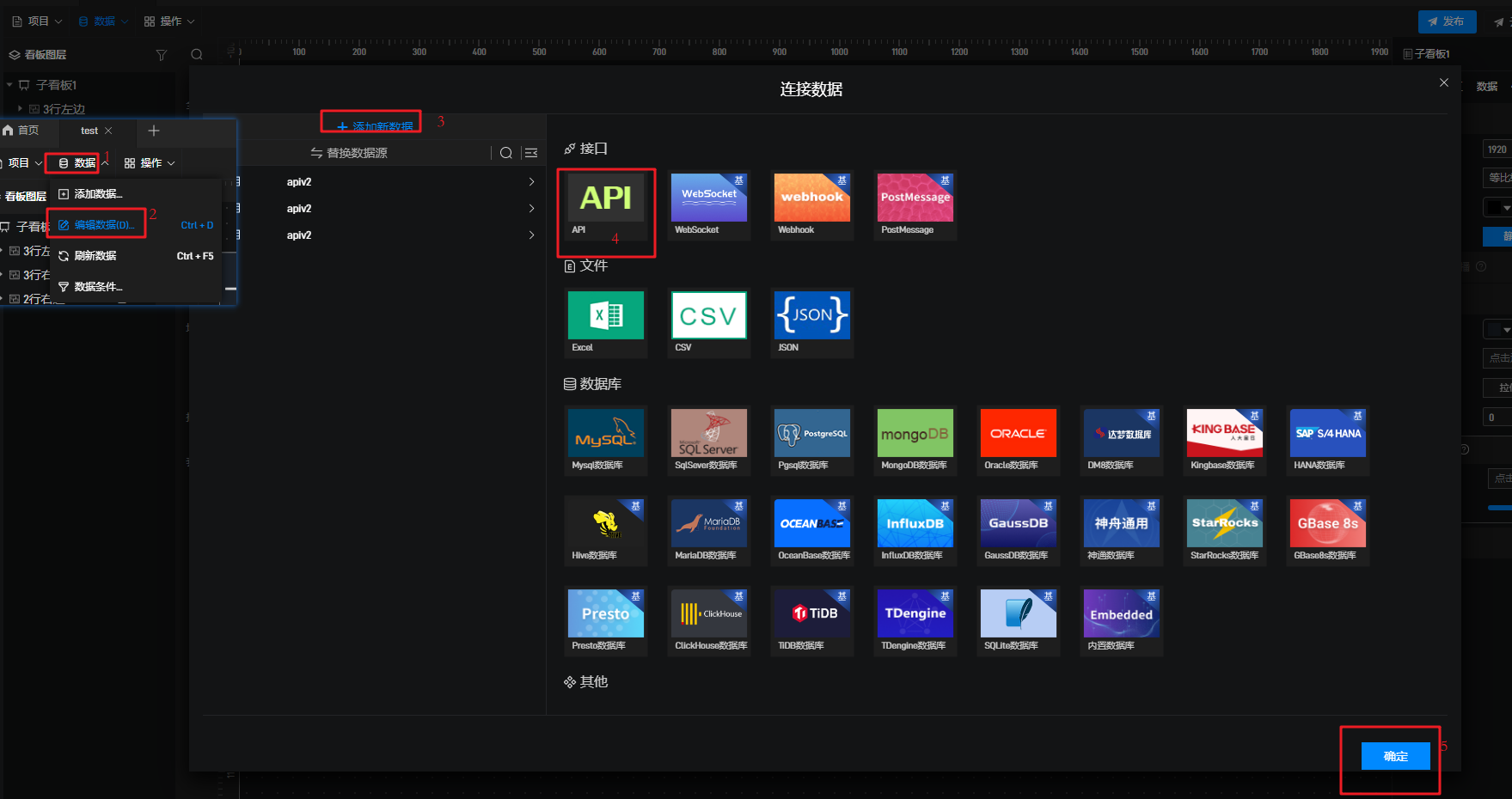Click the search icon in data list header
1512x799 pixels.
click(x=506, y=153)
